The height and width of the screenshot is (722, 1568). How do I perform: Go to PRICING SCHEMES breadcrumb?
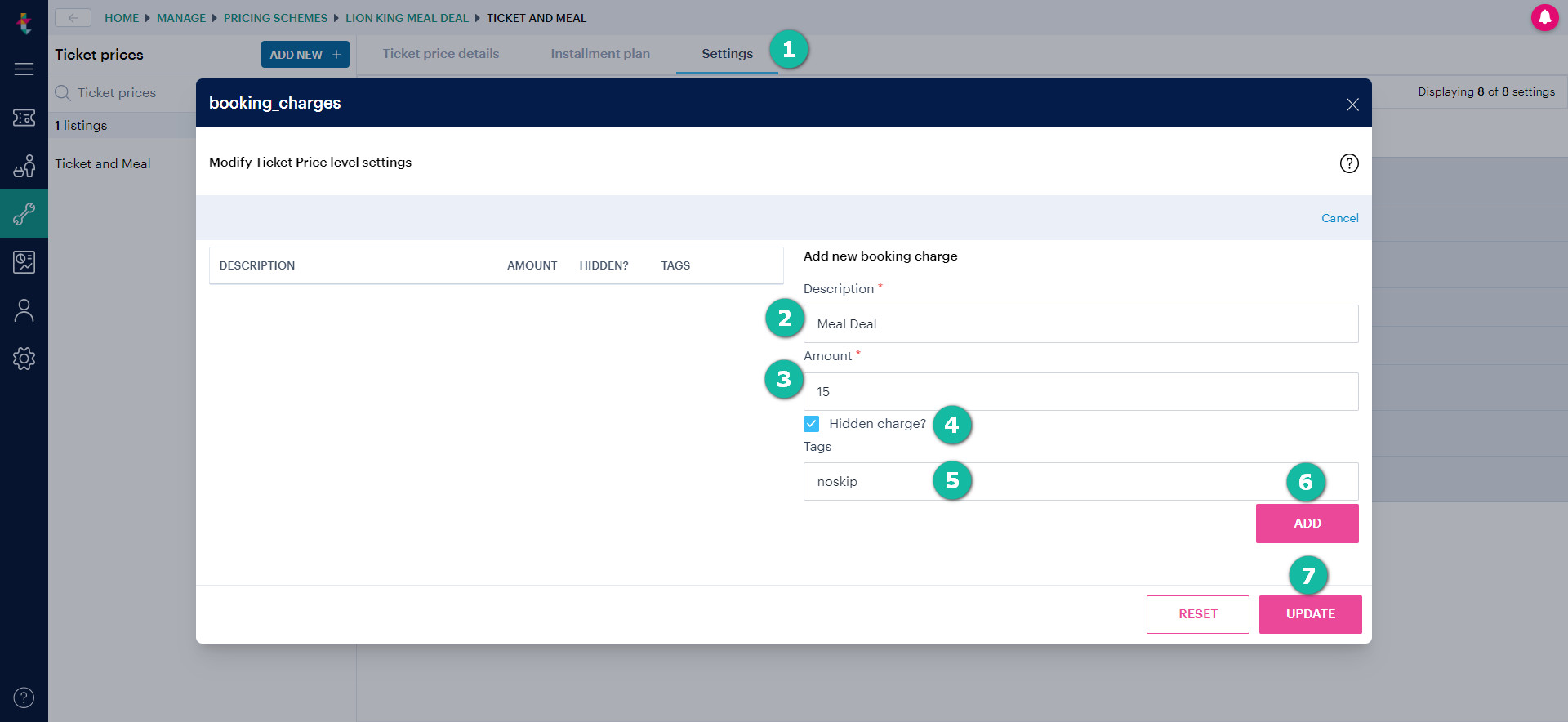[x=275, y=18]
